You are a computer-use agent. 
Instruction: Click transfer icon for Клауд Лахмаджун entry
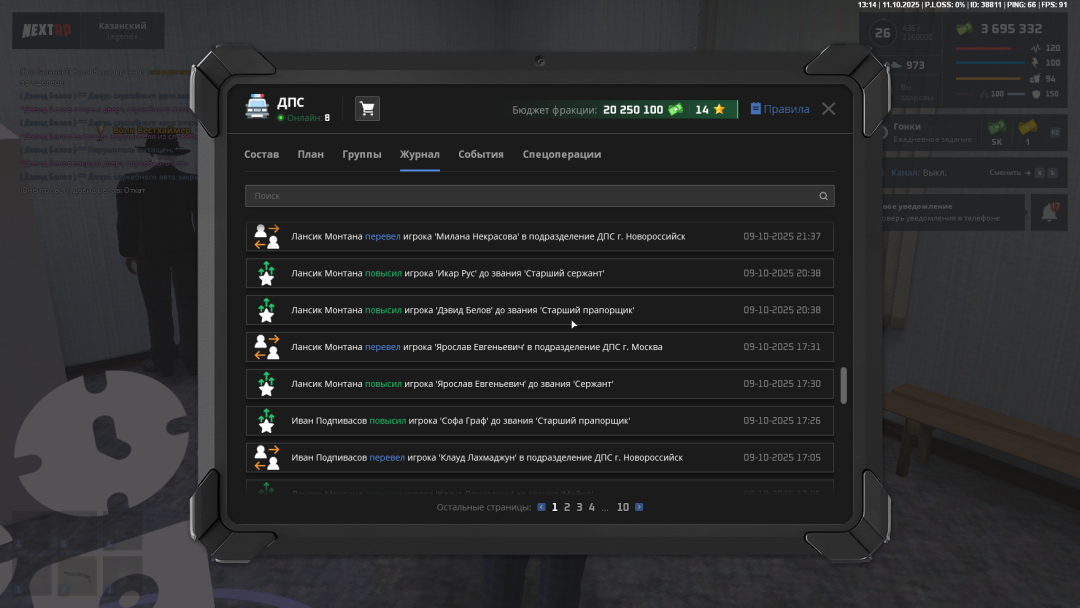click(266, 458)
